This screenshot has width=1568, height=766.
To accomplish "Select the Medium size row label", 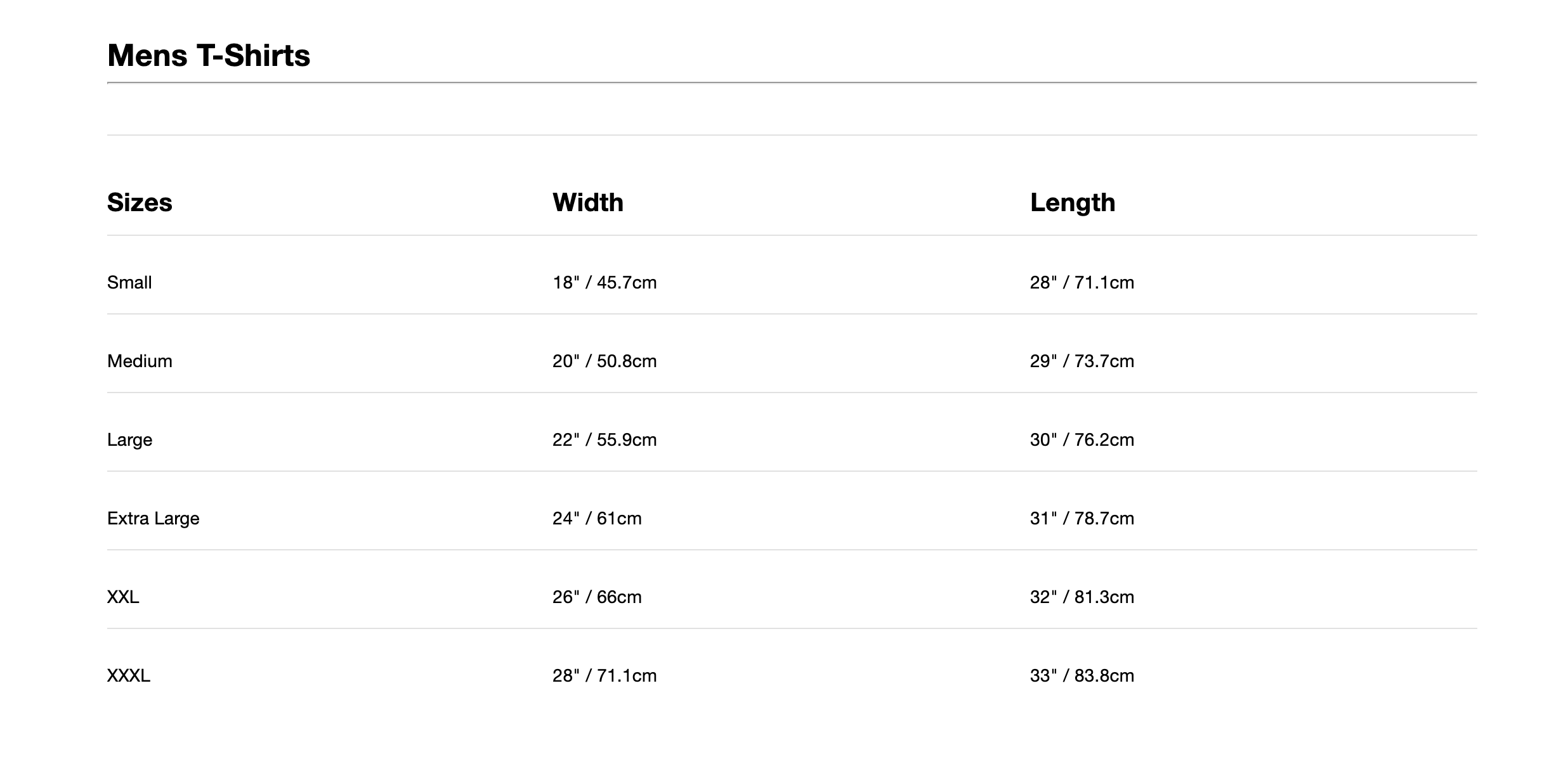I will [140, 361].
